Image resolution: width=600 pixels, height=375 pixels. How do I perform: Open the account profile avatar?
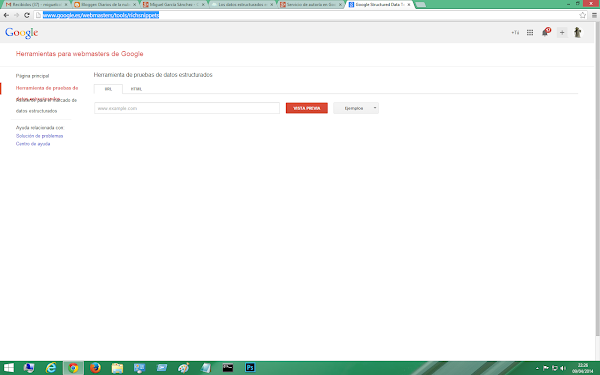click(577, 32)
